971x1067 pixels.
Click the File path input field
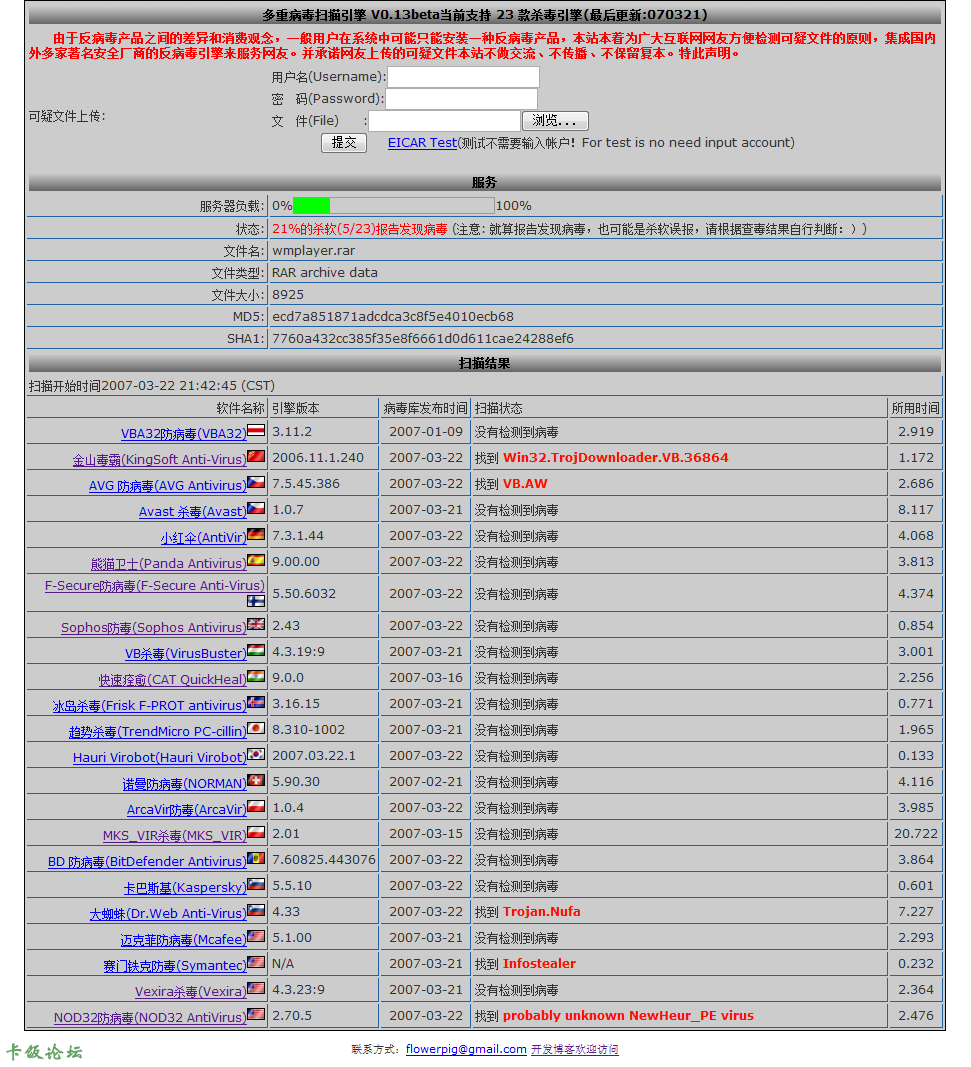click(x=444, y=120)
